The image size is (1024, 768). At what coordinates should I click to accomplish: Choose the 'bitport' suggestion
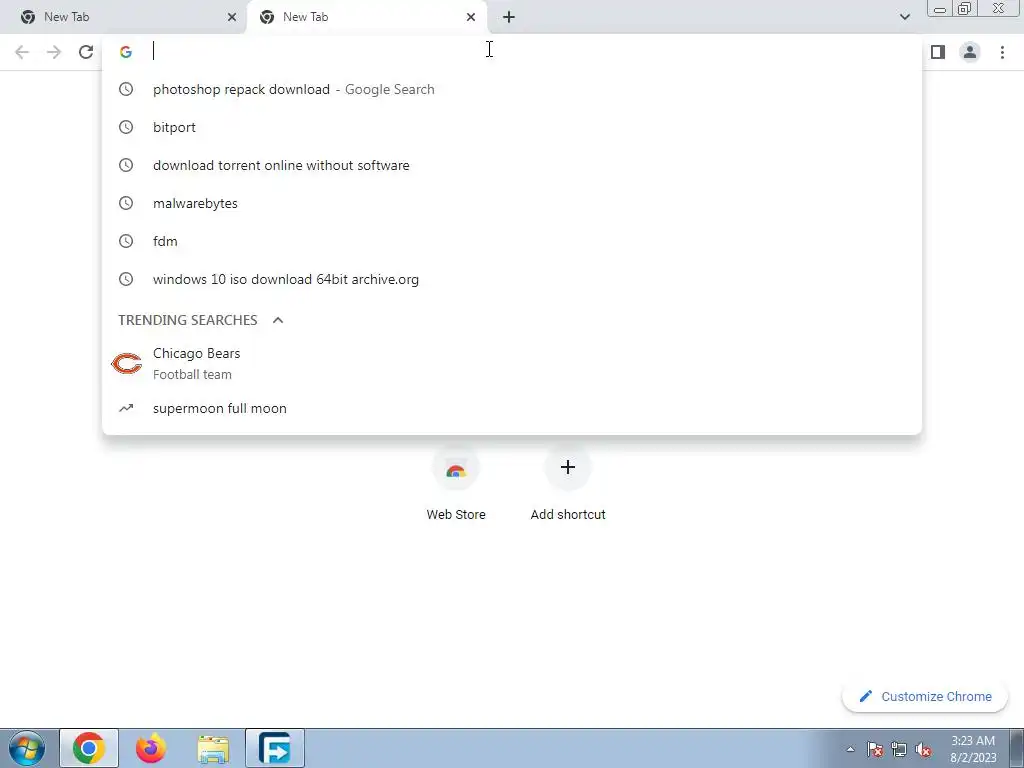click(x=512, y=127)
